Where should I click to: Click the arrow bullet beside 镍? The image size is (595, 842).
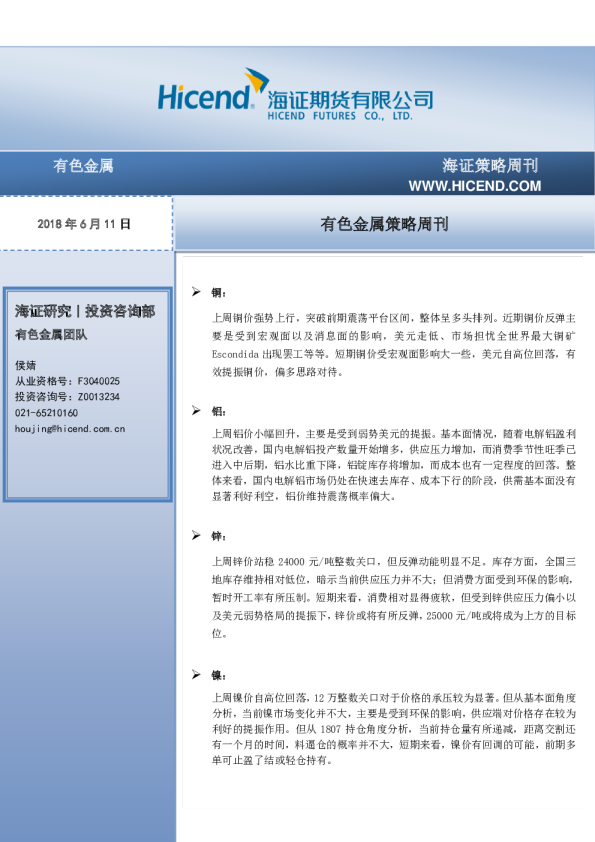pyautogui.click(x=196, y=674)
